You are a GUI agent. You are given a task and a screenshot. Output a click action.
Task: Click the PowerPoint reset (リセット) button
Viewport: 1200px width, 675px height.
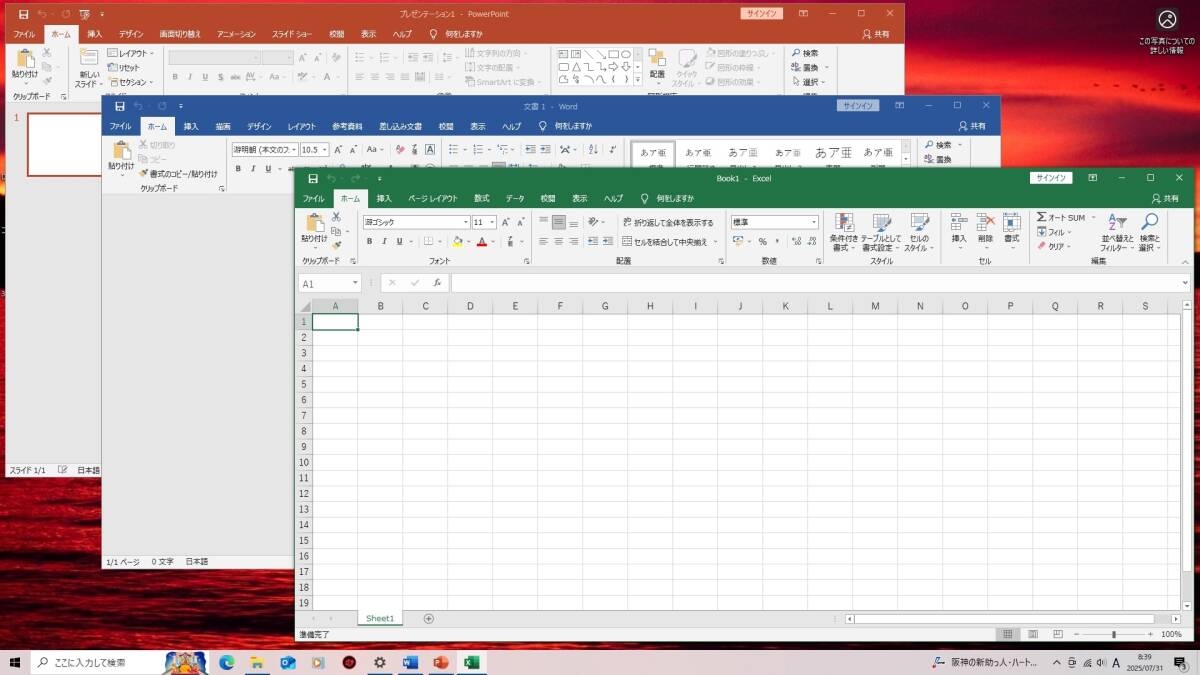point(125,68)
